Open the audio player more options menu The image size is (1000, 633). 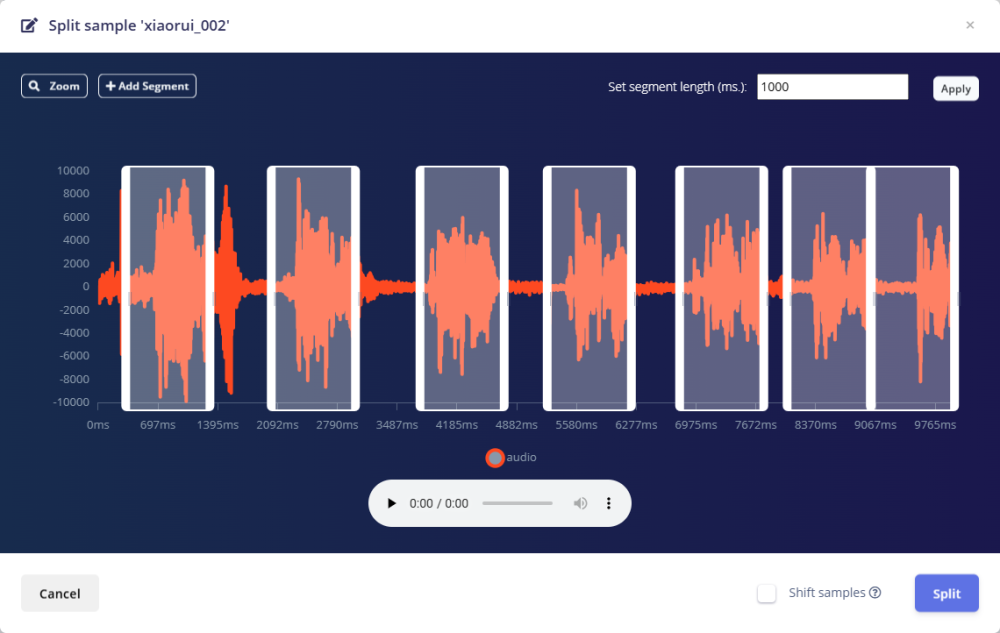[608, 503]
